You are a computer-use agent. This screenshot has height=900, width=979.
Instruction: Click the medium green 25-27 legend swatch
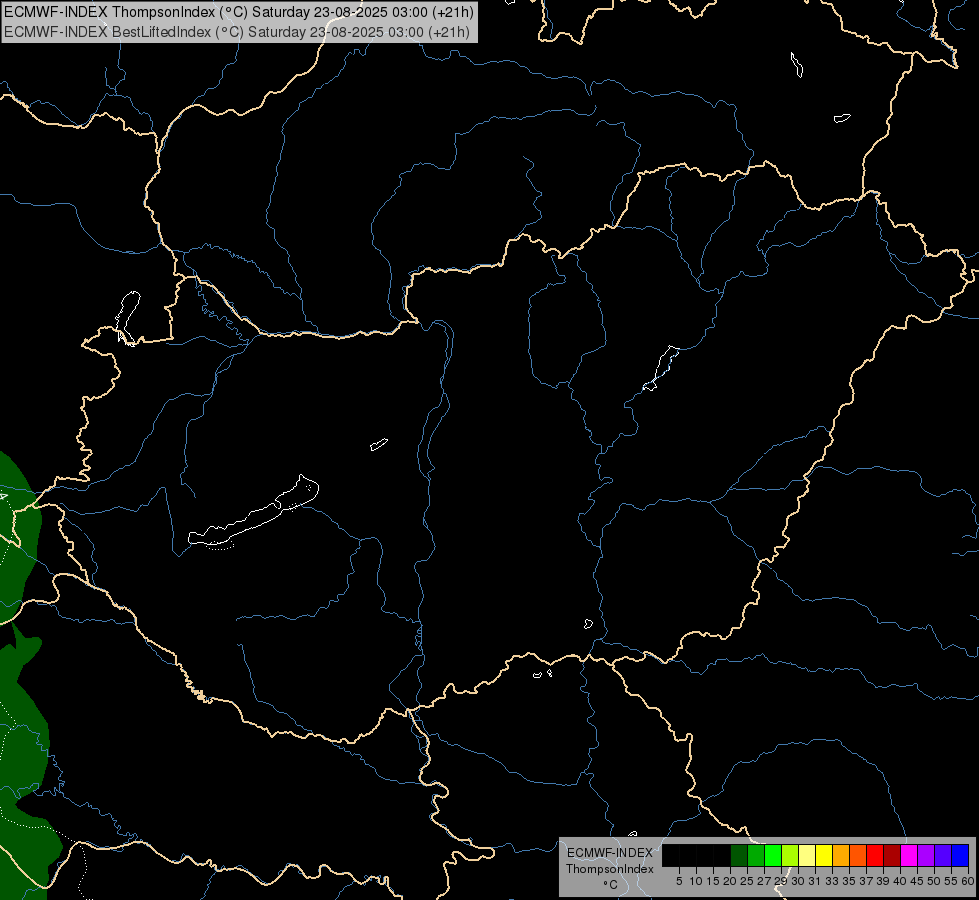click(x=756, y=855)
